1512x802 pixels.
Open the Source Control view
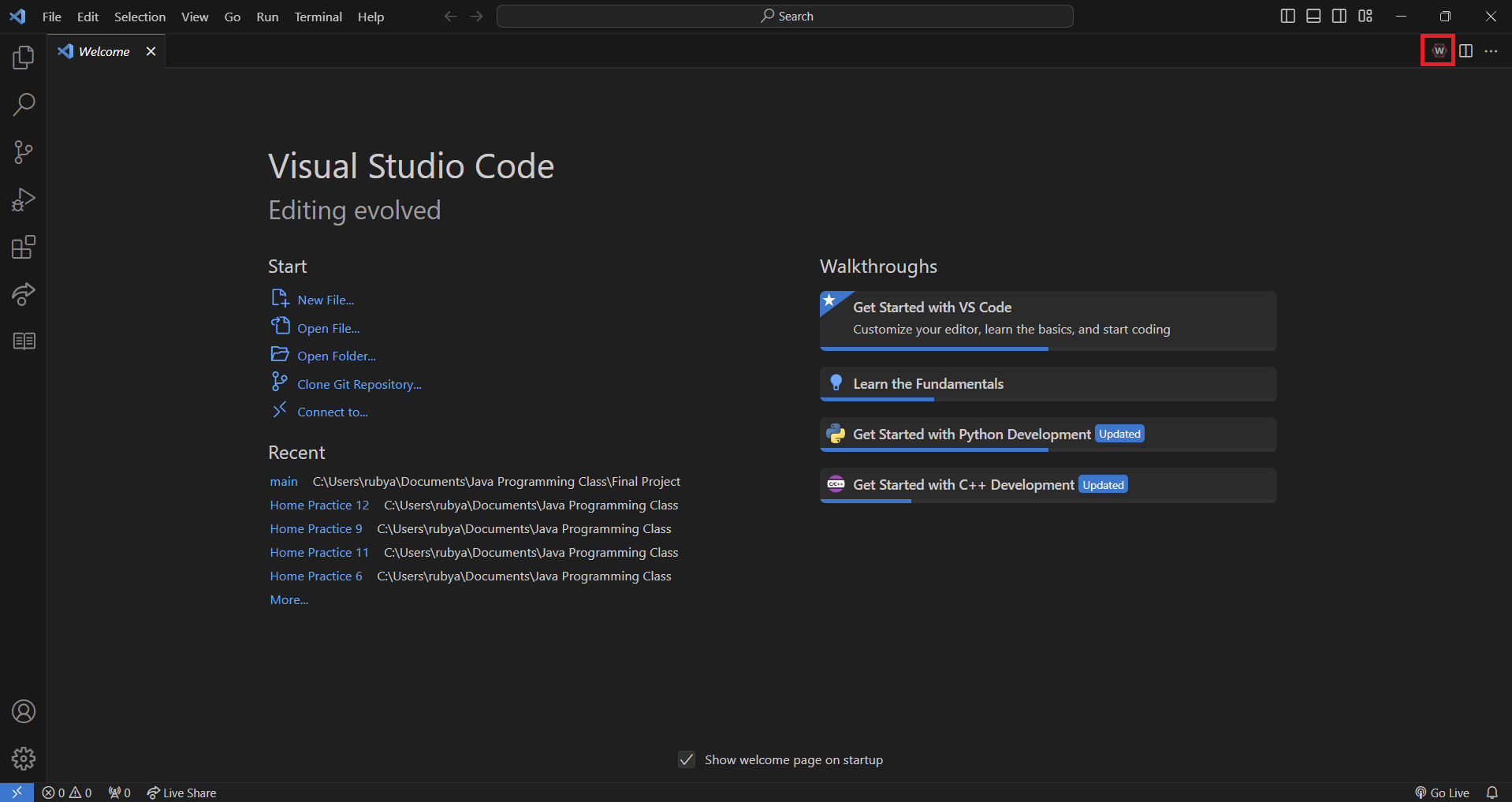[24, 152]
